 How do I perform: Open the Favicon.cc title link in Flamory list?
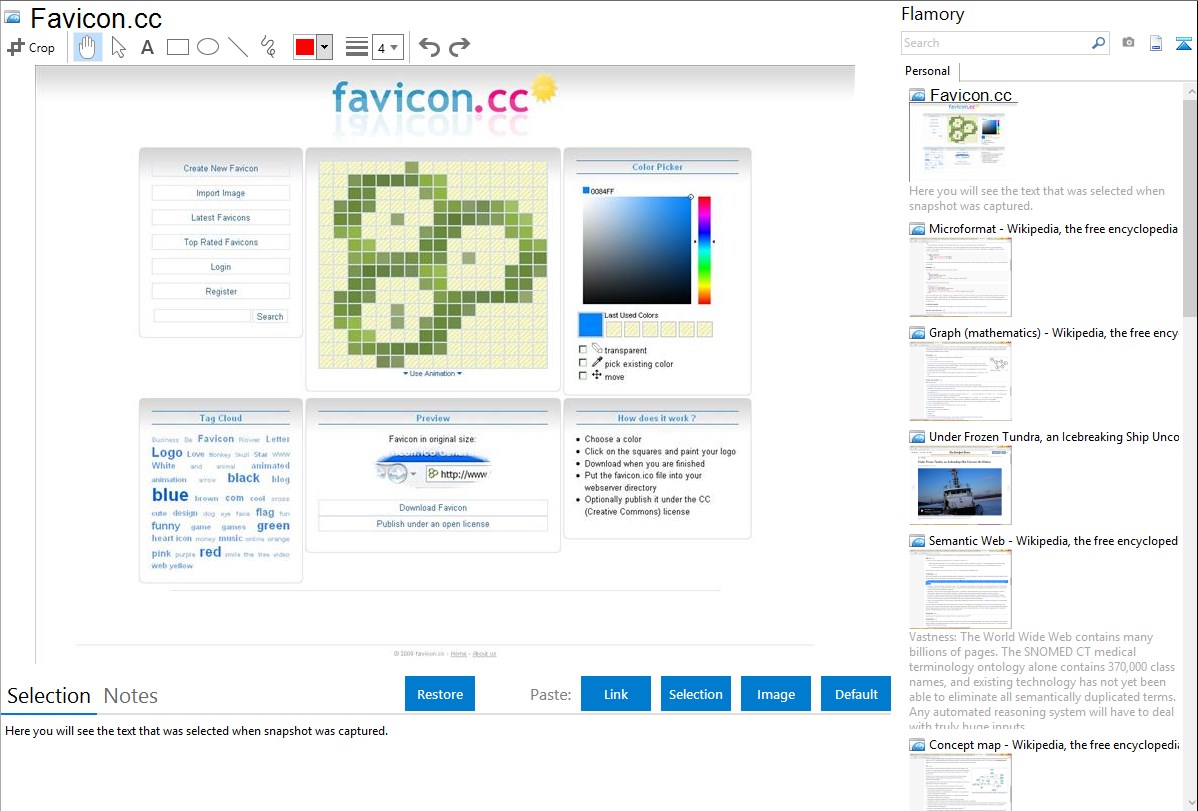pyautogui.click(x=970, y=96)
